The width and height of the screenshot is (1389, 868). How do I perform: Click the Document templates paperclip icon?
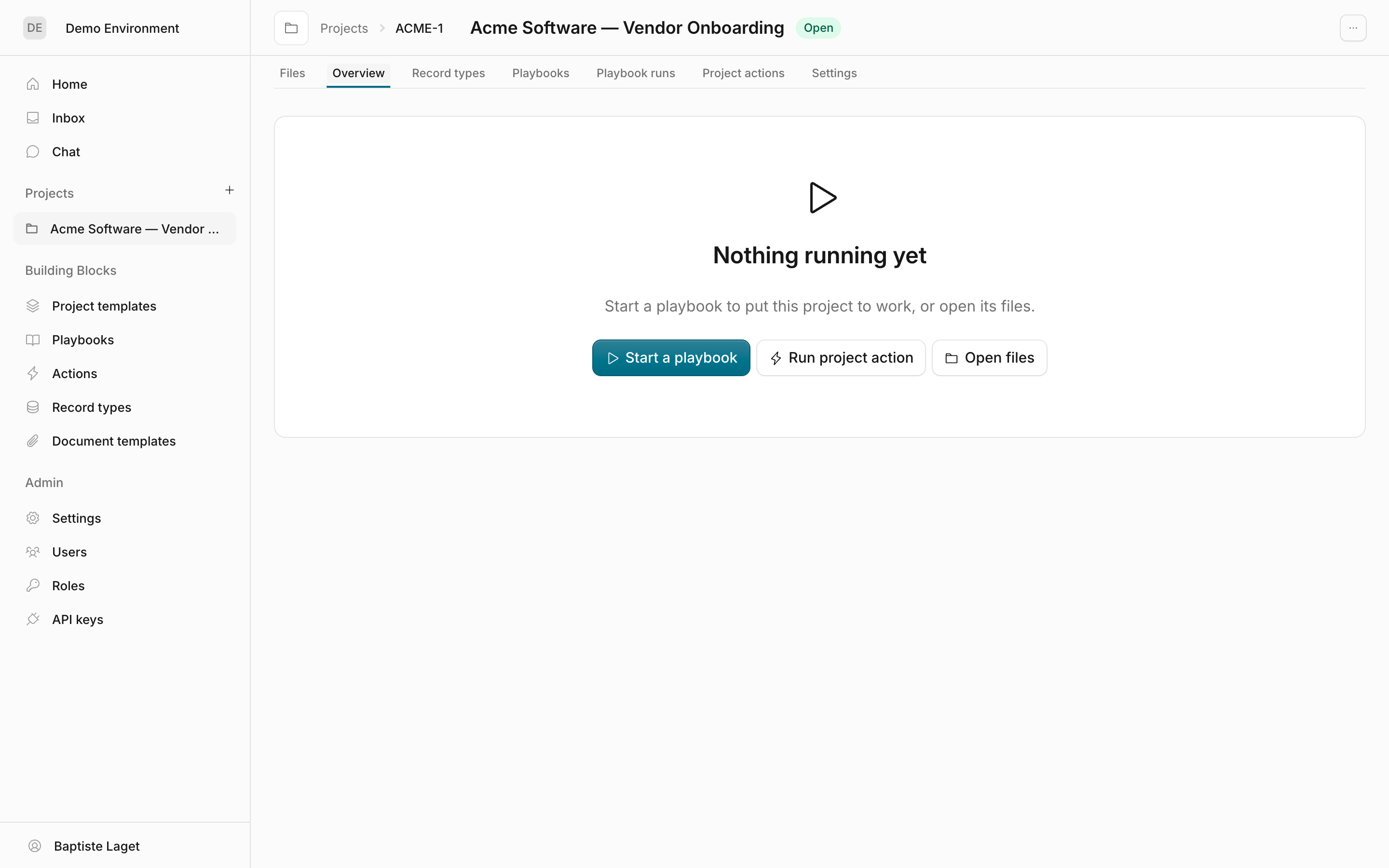pyautogui.click(x=33, y=441)
